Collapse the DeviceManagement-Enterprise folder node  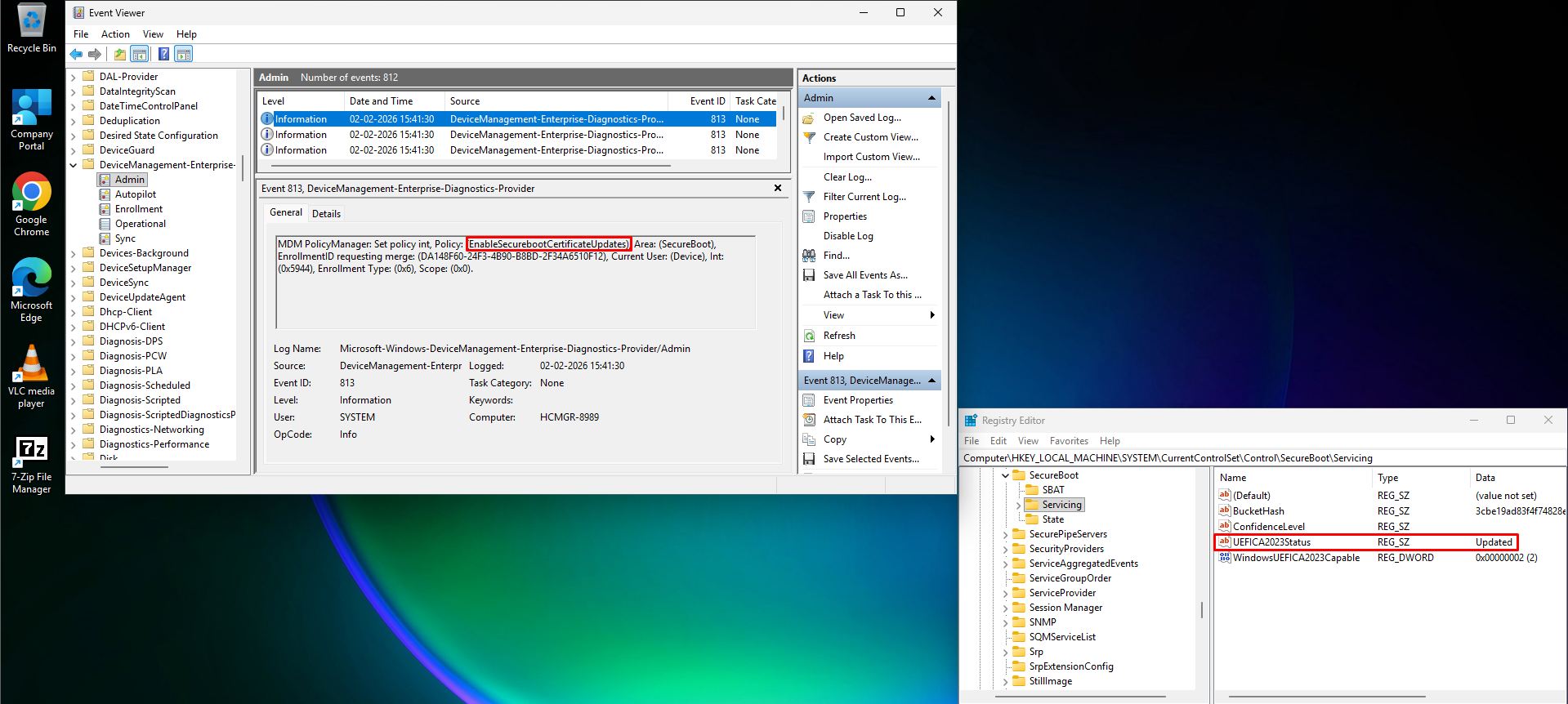click(74, 165)
